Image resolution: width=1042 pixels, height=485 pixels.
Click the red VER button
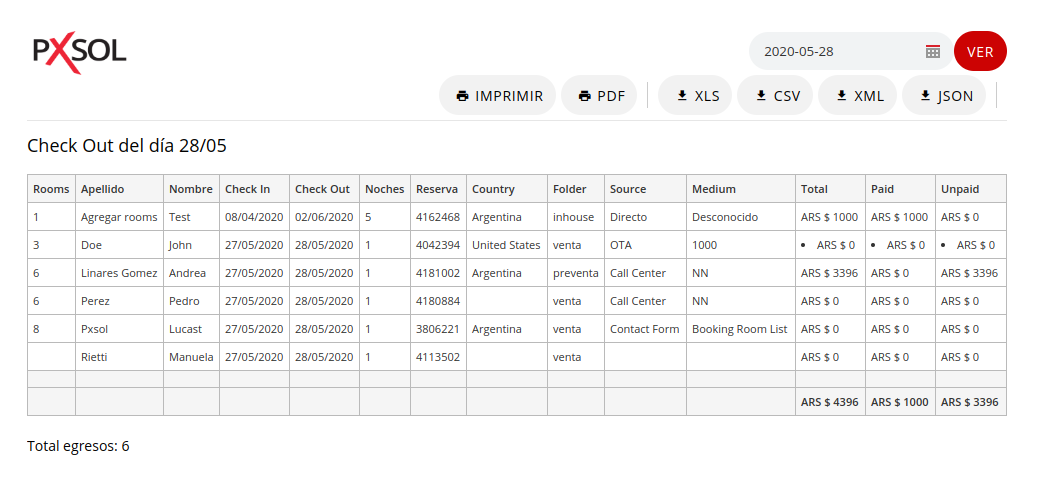coord(980,51)
